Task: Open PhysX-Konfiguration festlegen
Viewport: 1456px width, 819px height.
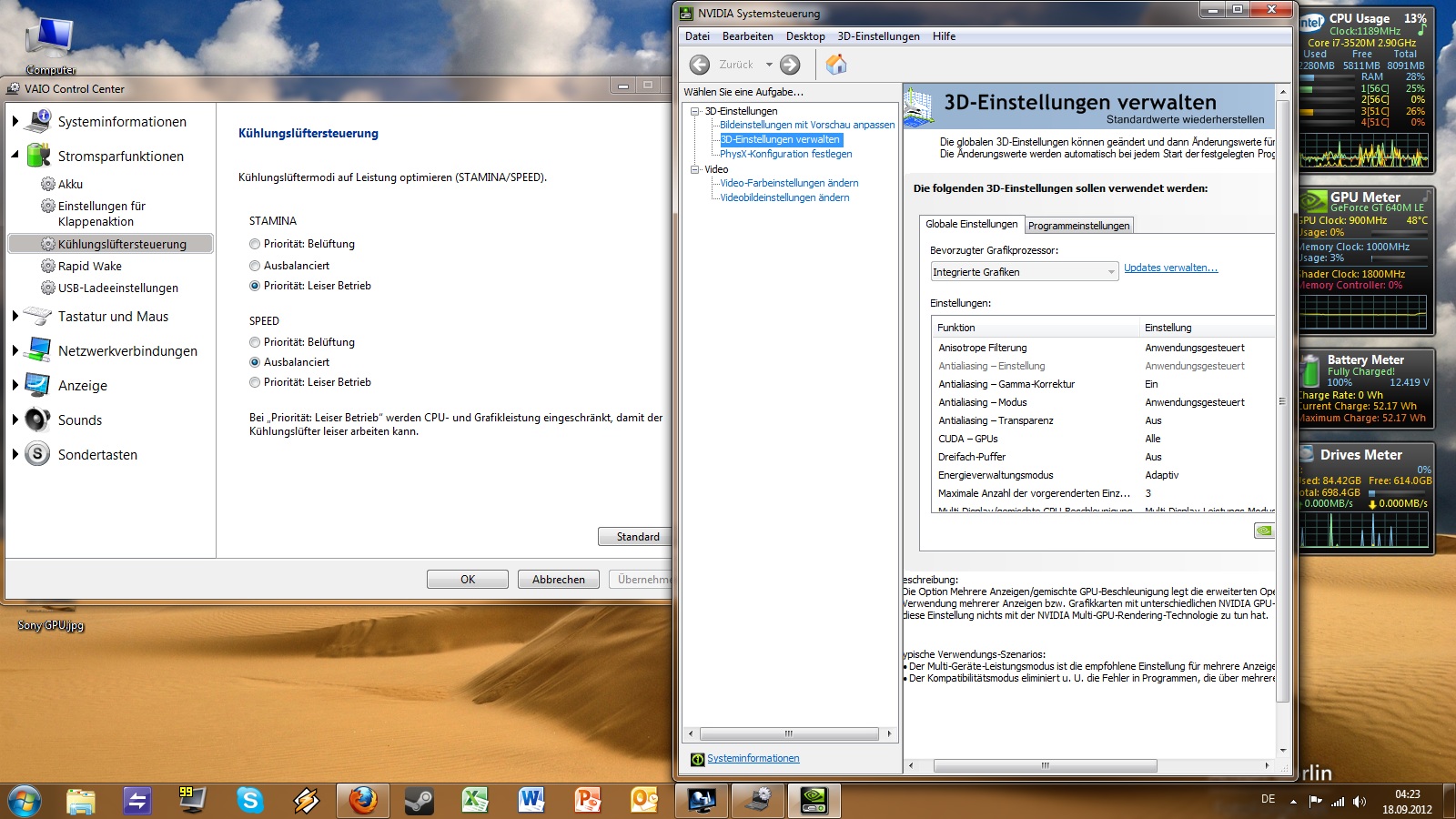Action: point(786,154)
